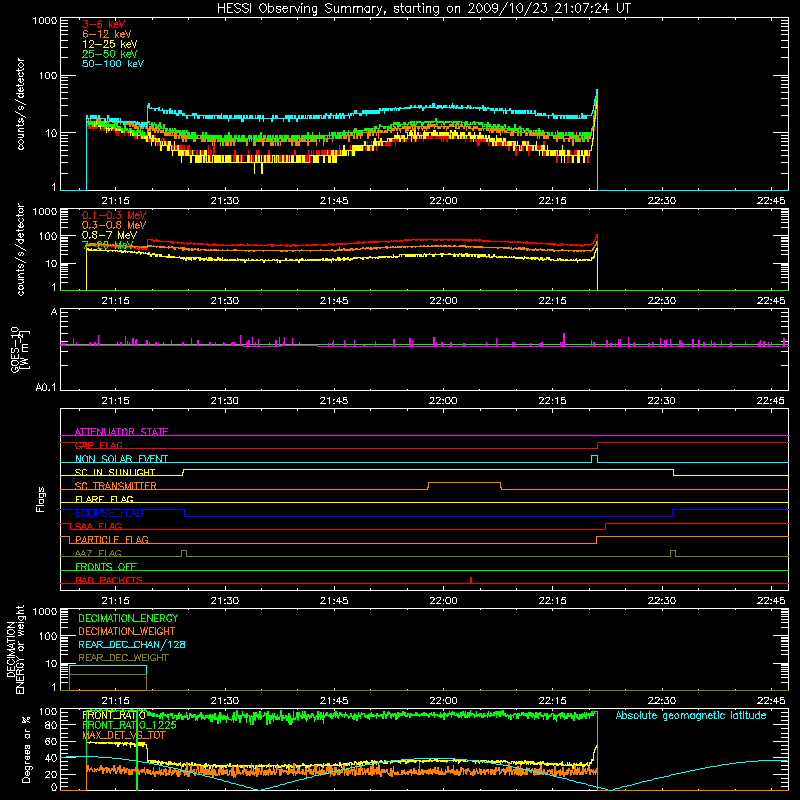Click the Degrees or % axis title

click(x=26, y=749)
